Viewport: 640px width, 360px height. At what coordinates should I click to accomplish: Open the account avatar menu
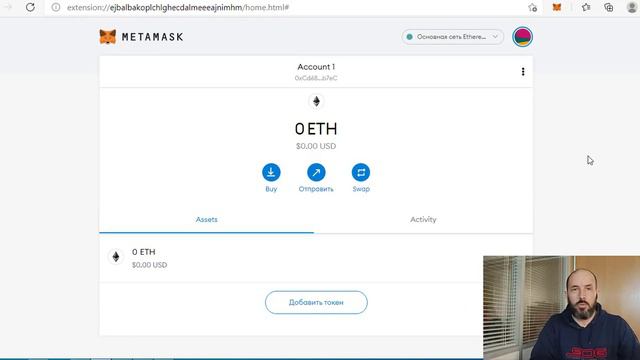pyautogui.click(x=522, y=37)
